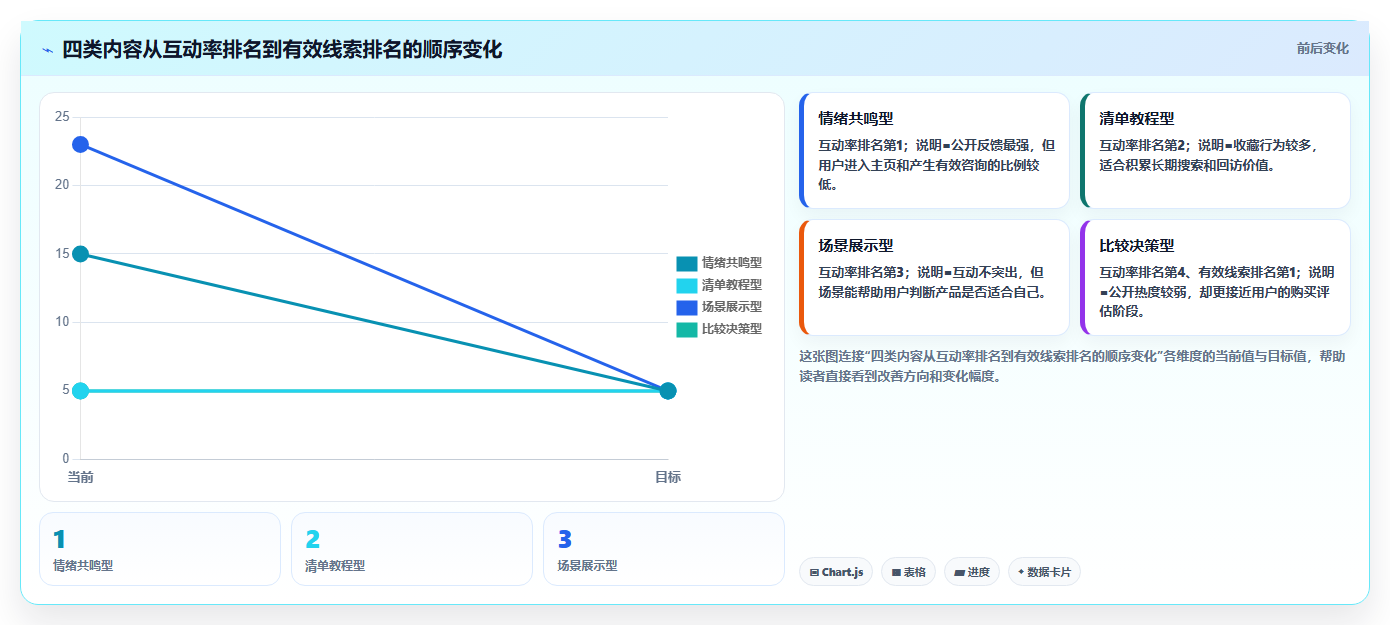Click the 当前 axis label
This screenshot has height=625, width=1390.
(x=80, y=478)
